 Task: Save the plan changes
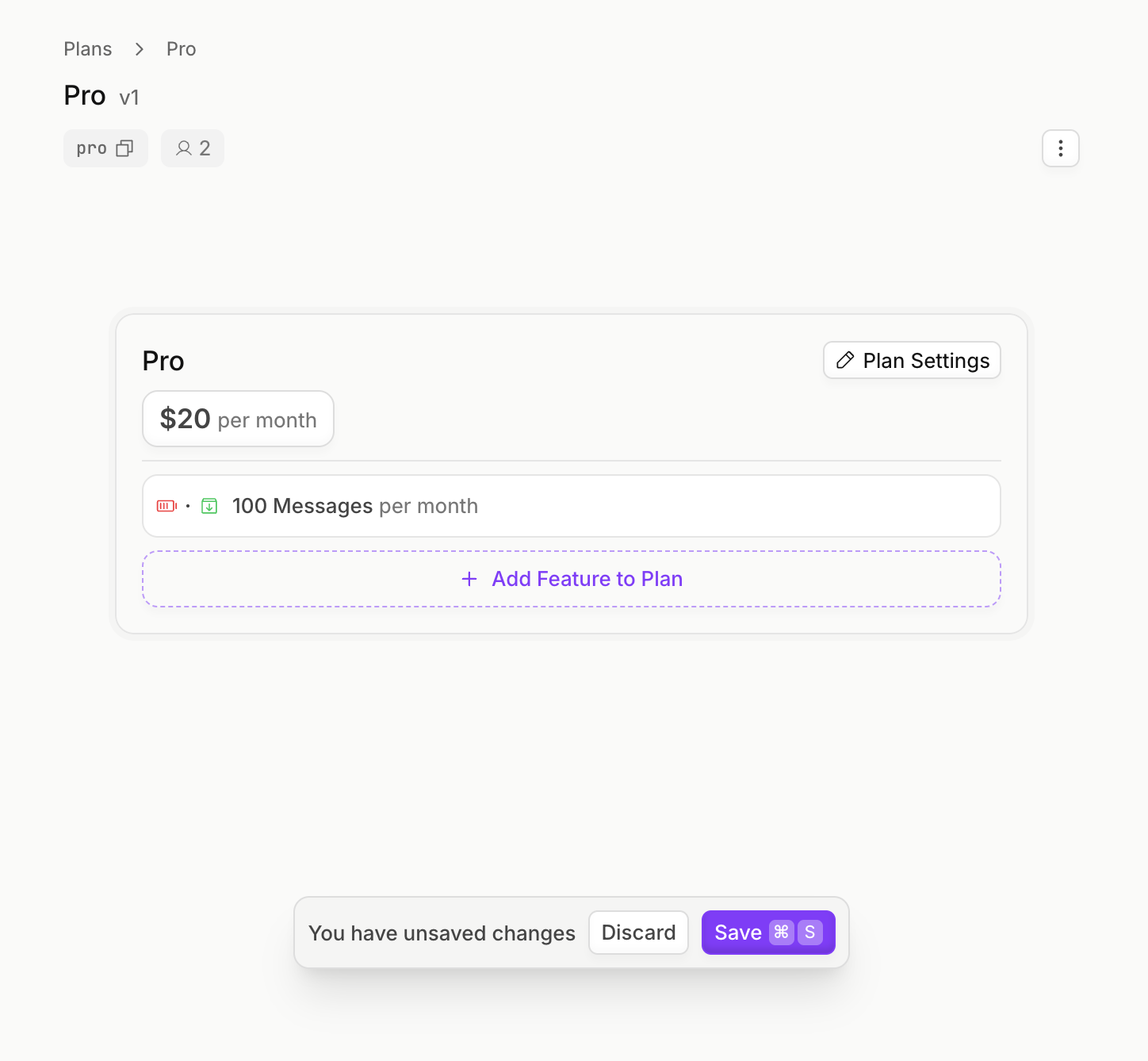pyautogui.click(x=738, y=933)
